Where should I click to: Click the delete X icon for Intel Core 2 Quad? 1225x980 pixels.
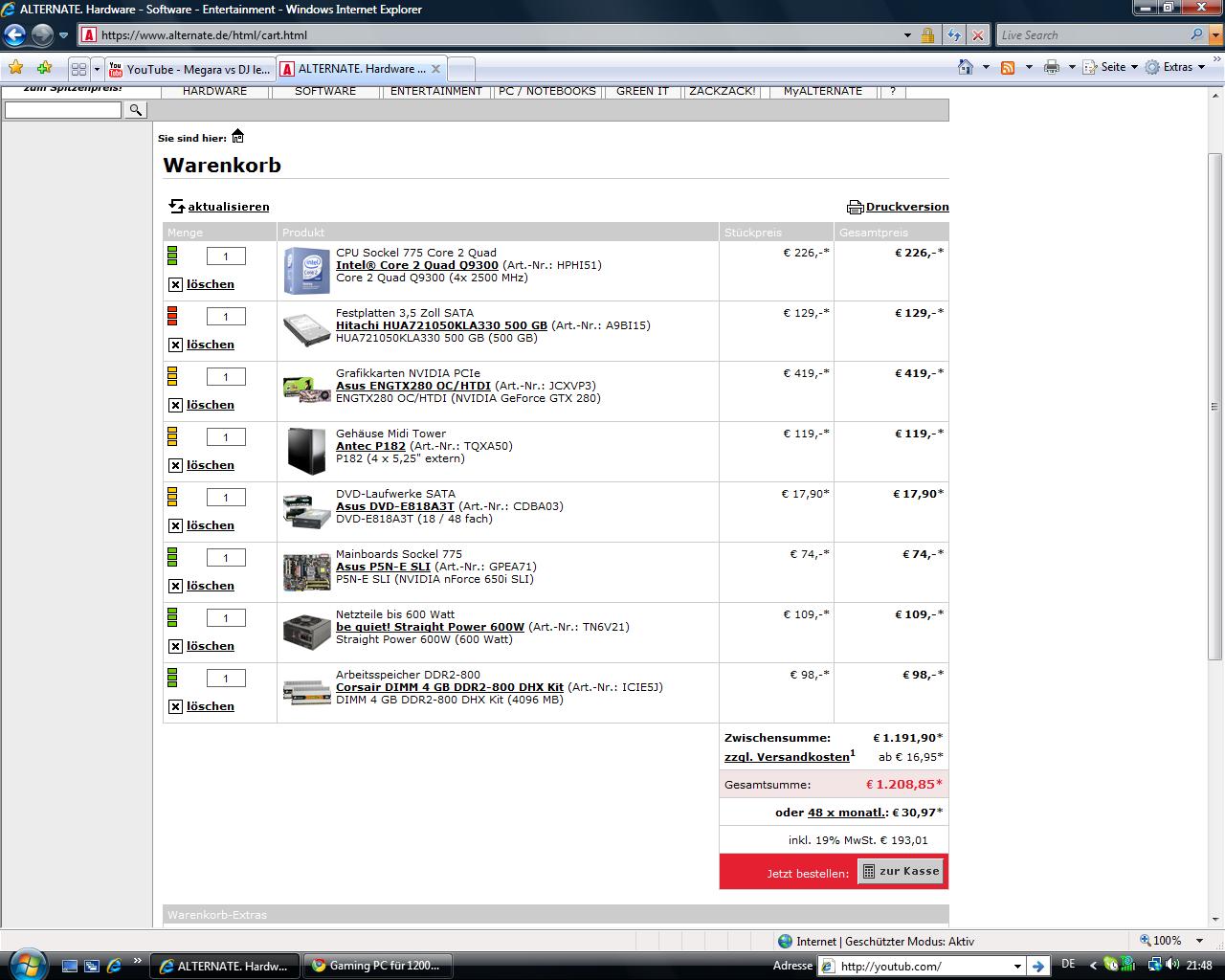tap(175, 284)
